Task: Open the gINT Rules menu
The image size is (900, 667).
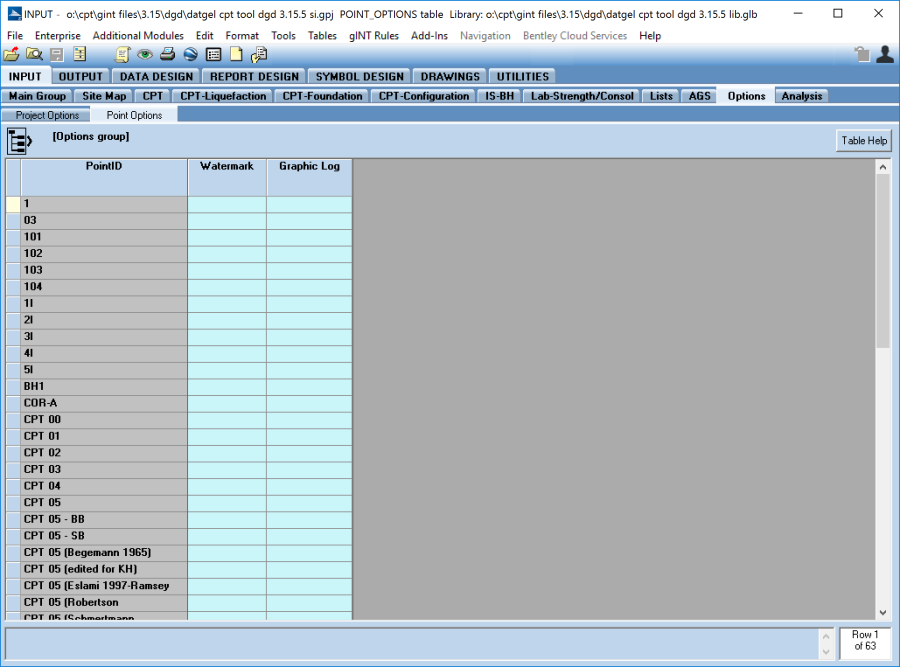Action: (x=373, y=36)
